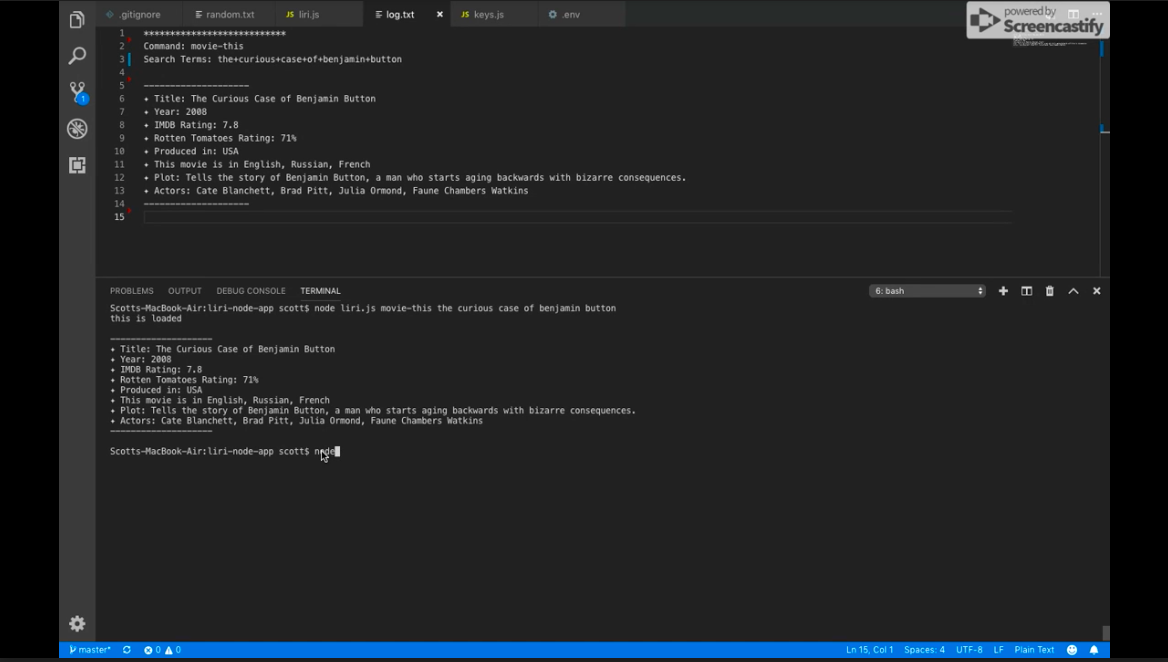
Task: Switch to the .env tab
Action: [x=571, y=14]
